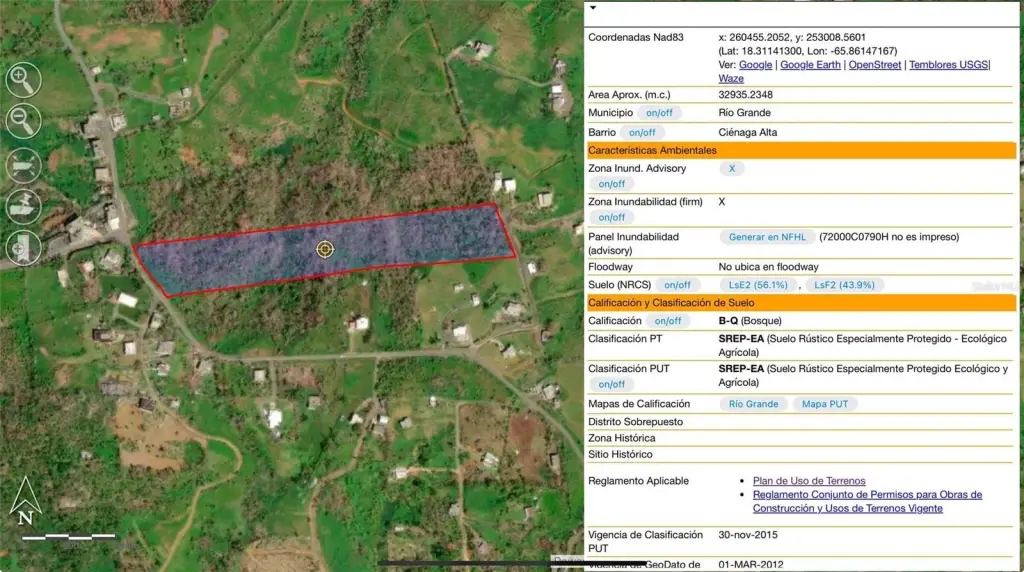This screenshot has height=572, width=1024.
Task: Collapse the info panel using top arrow
Action: (592, 7)
